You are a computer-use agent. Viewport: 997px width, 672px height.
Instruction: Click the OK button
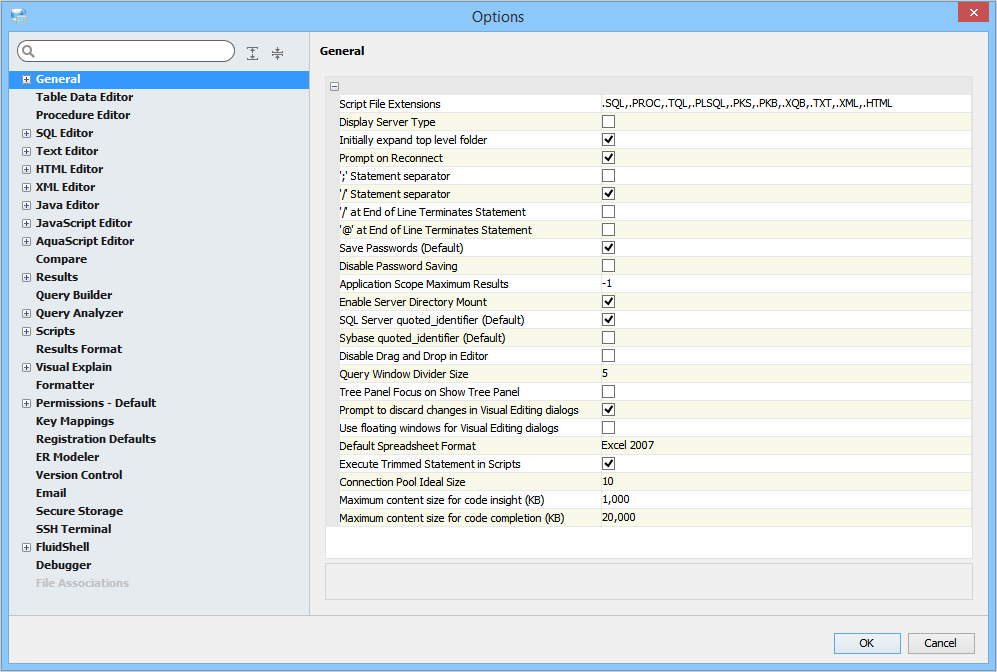point(867,643)
